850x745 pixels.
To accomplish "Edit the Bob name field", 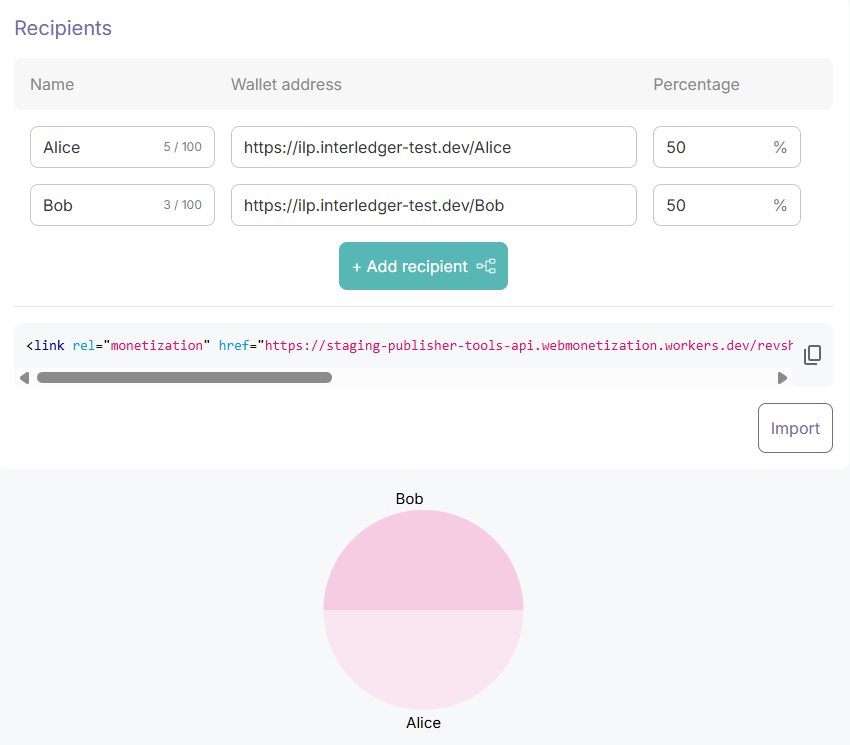I will (123, 205).
